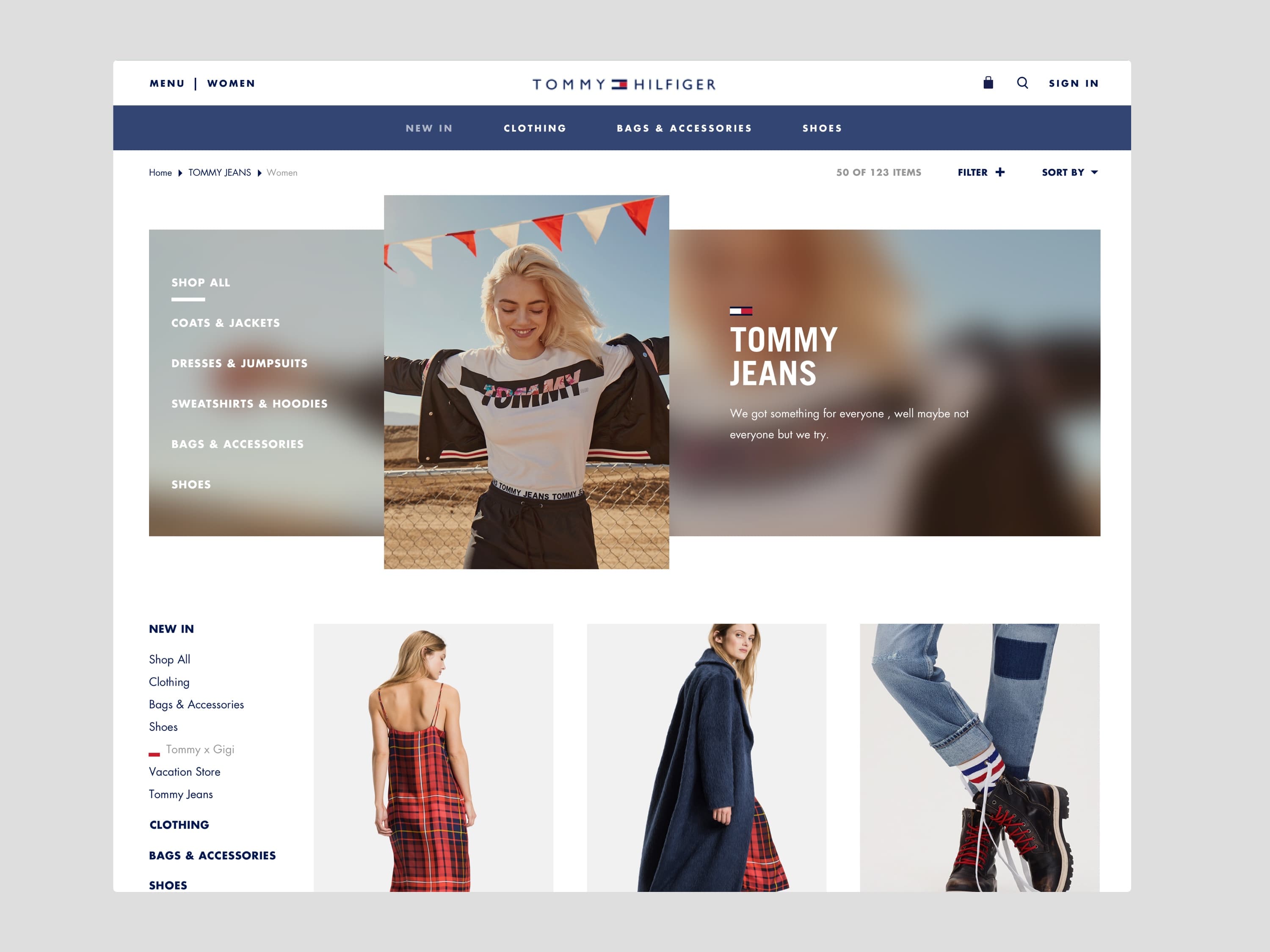Image resolution: width=1270 pixels, height=952 pixels.
Task: Select WOMEN in the top header
Action: tap(231, 83)
